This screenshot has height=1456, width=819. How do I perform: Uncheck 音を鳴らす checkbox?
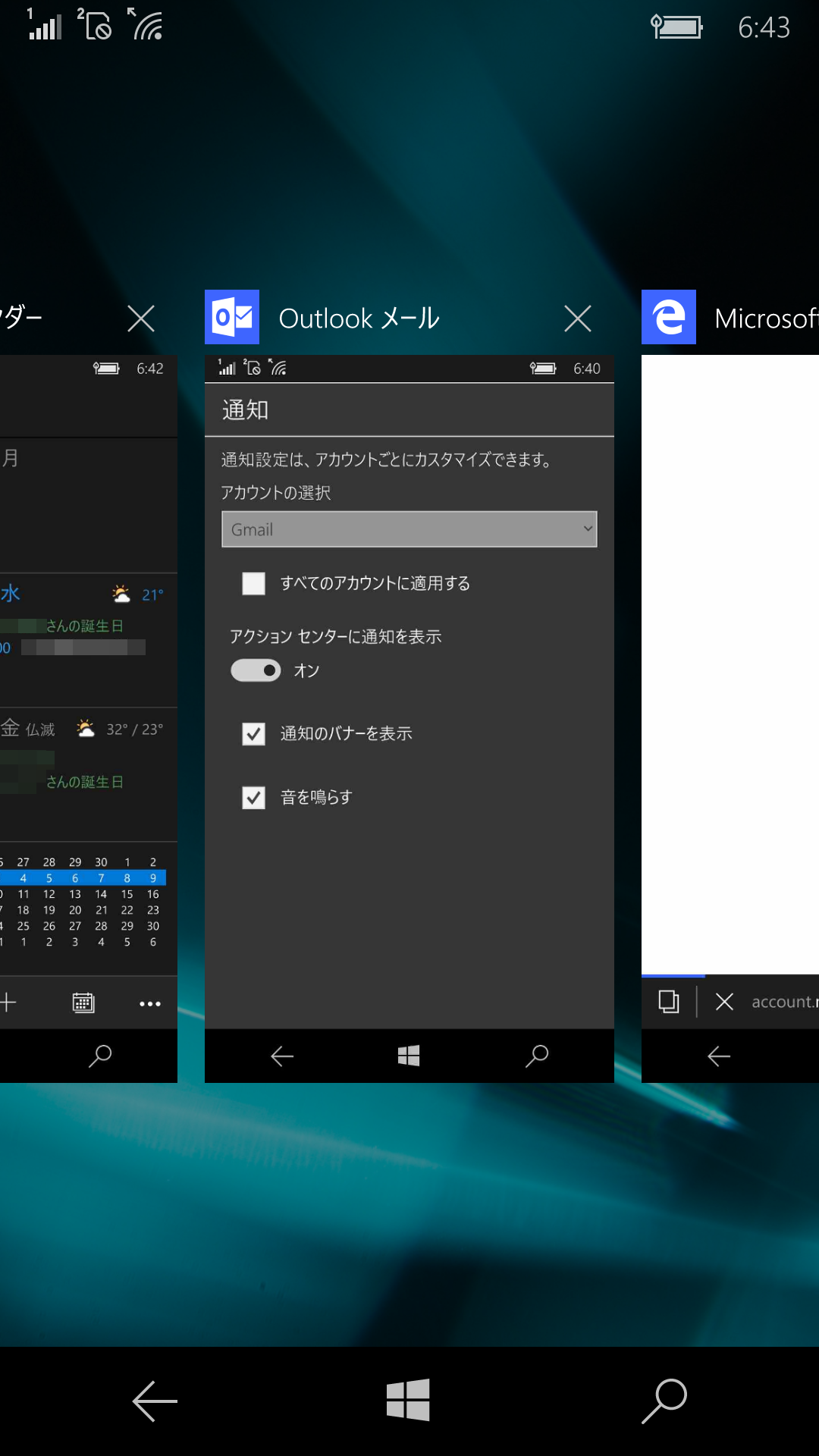253,798
